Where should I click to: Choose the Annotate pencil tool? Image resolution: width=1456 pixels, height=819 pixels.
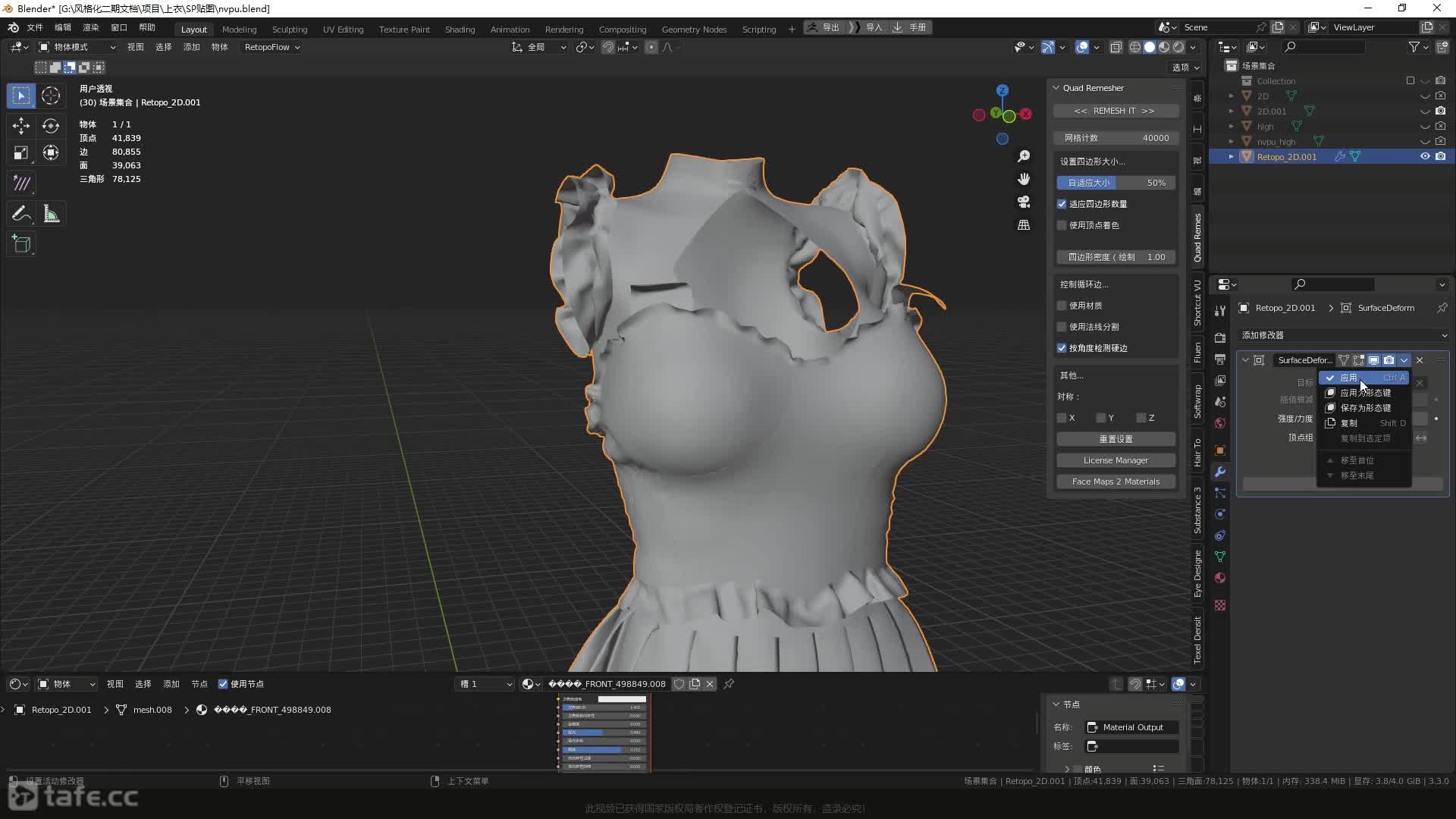(21, 214)
